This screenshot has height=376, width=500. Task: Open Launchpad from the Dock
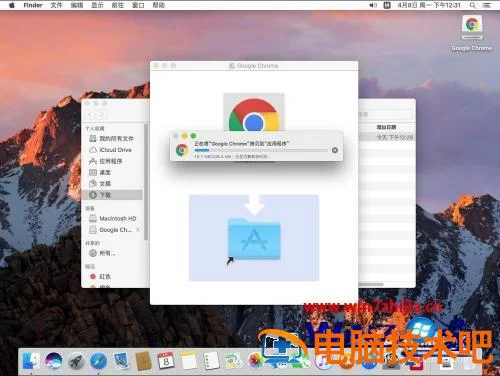[76, 361]
